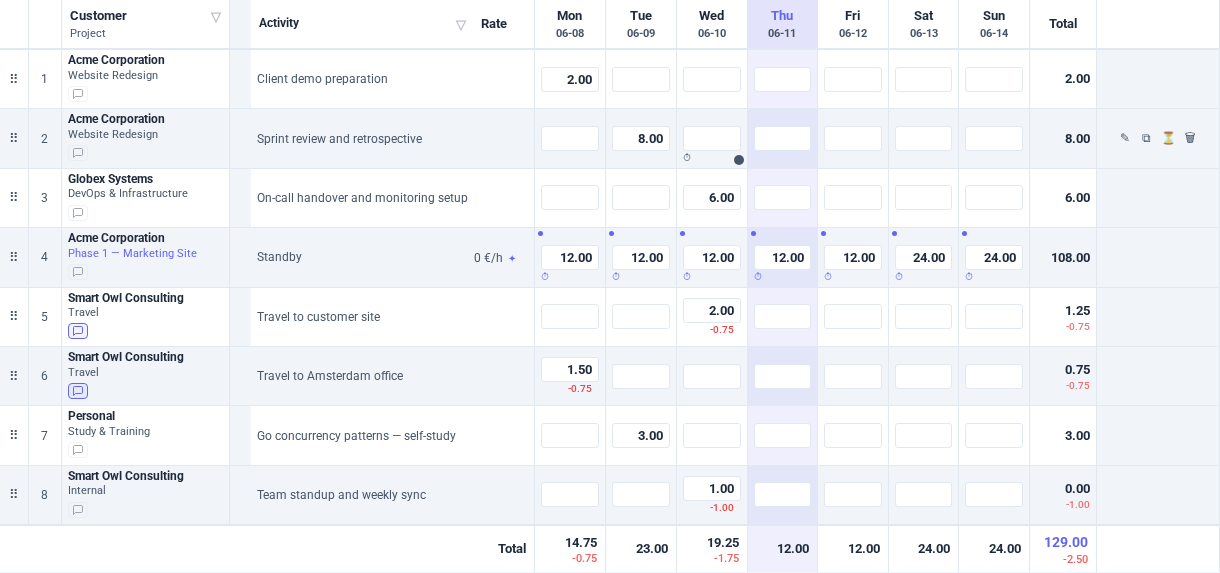Screen dimensions: 1220x573
Task: Click the highlighted Thu 06-11 header
Action: 782,24
